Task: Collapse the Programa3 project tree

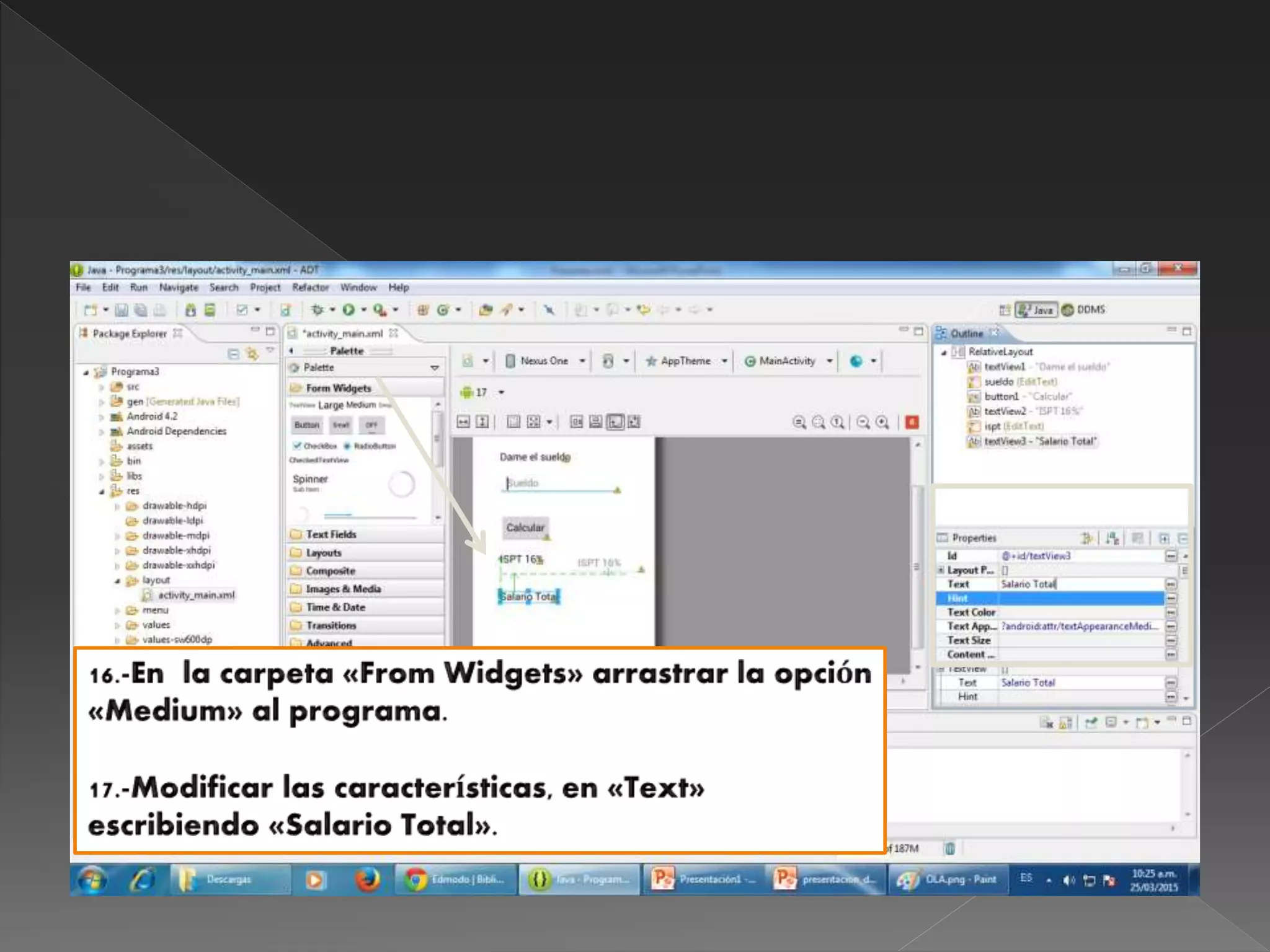Action: 86,372
